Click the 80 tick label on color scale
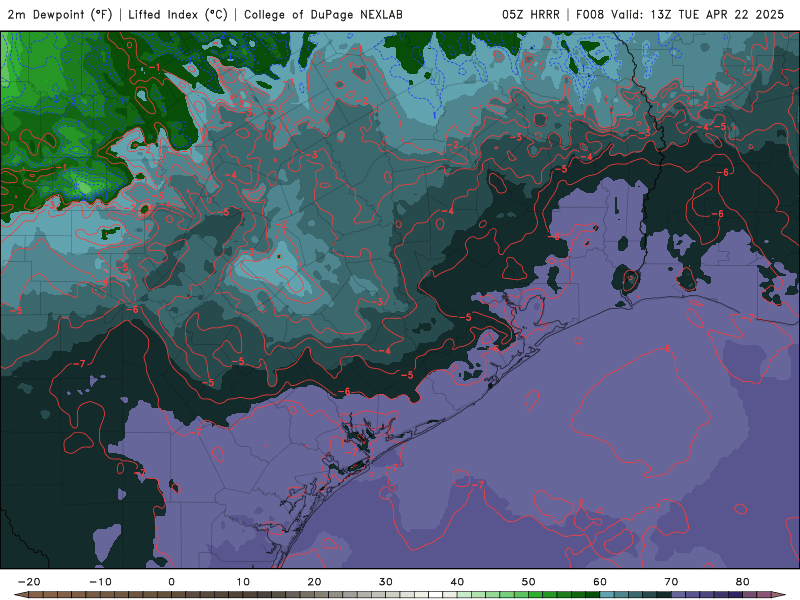The width and height of the screenshot is (800, 600). [x=743, y=582]
